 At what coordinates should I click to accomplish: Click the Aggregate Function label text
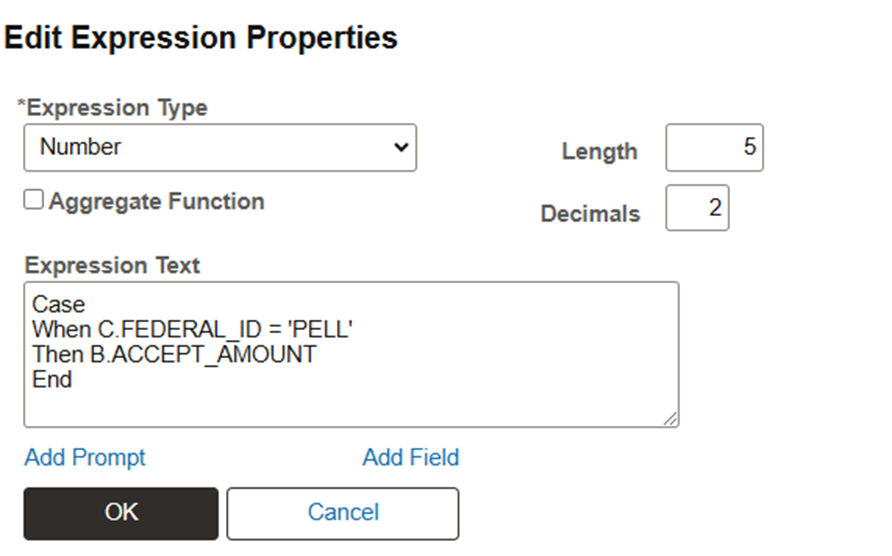point(156,201)
